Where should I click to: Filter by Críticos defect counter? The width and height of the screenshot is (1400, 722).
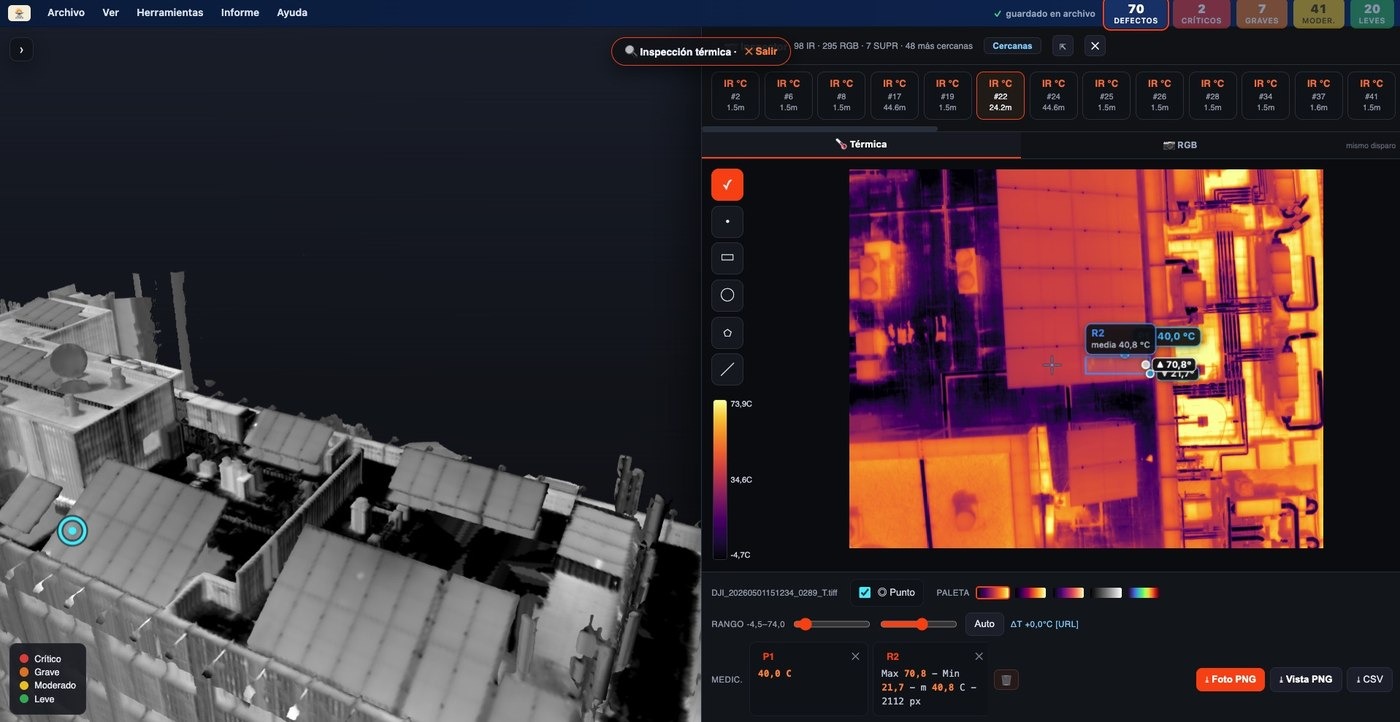point(1201,14)
